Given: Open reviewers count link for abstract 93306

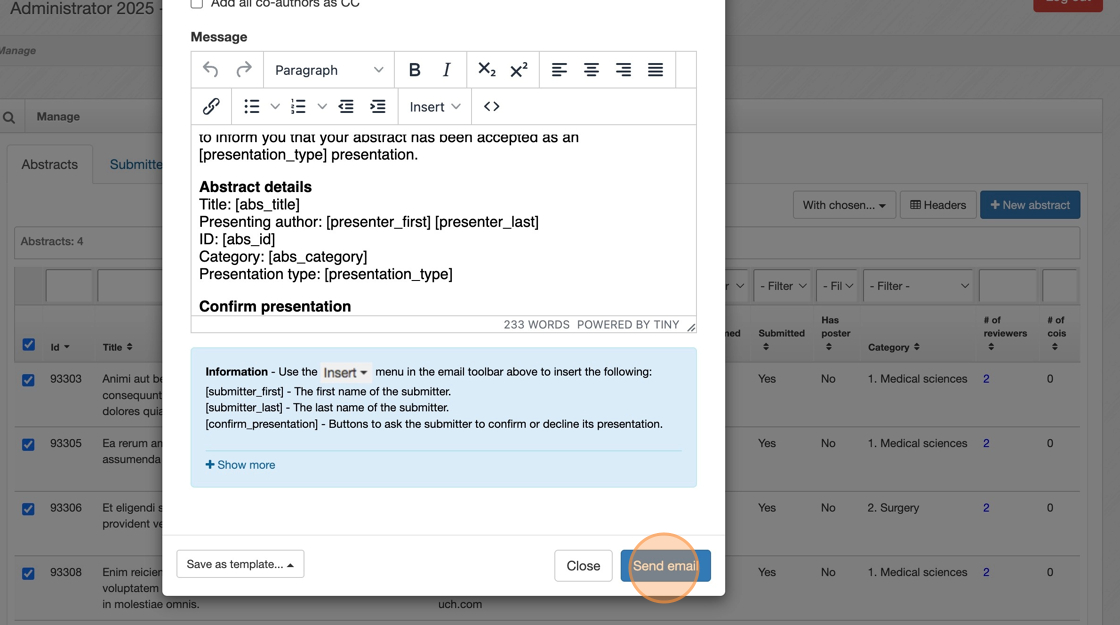Looking at the screenshot, I should (986, 508).
